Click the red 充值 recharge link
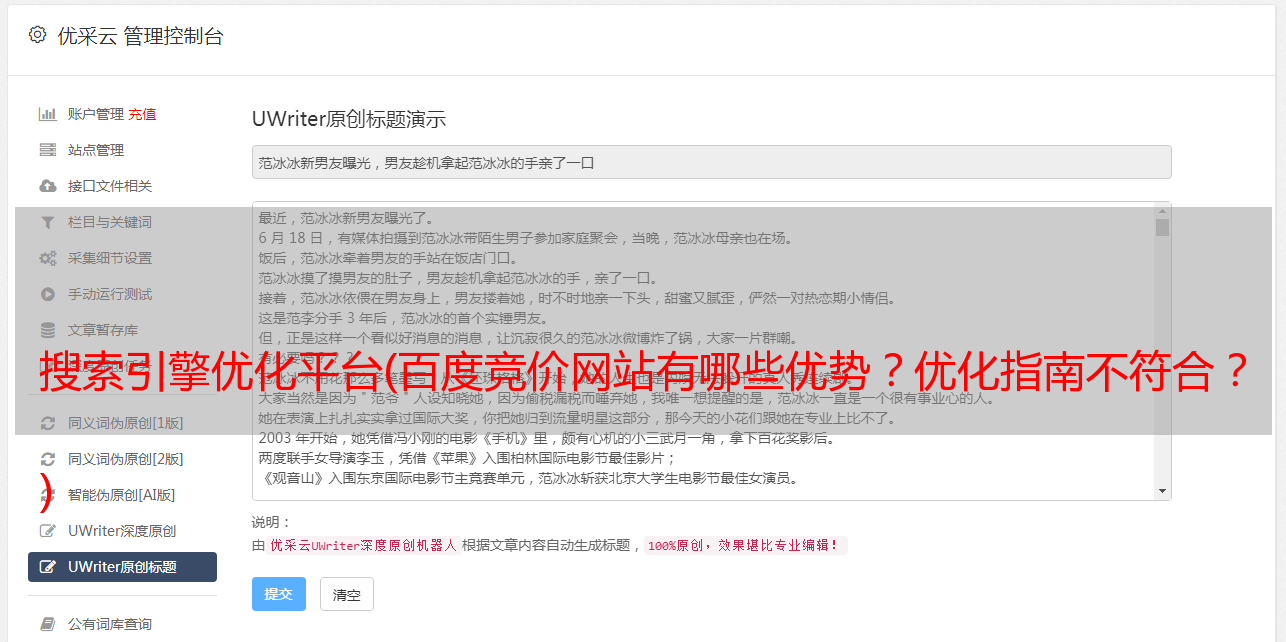The height and width of the screenshot is (642, 1286). pyautogui.click(x=142, y=114)
